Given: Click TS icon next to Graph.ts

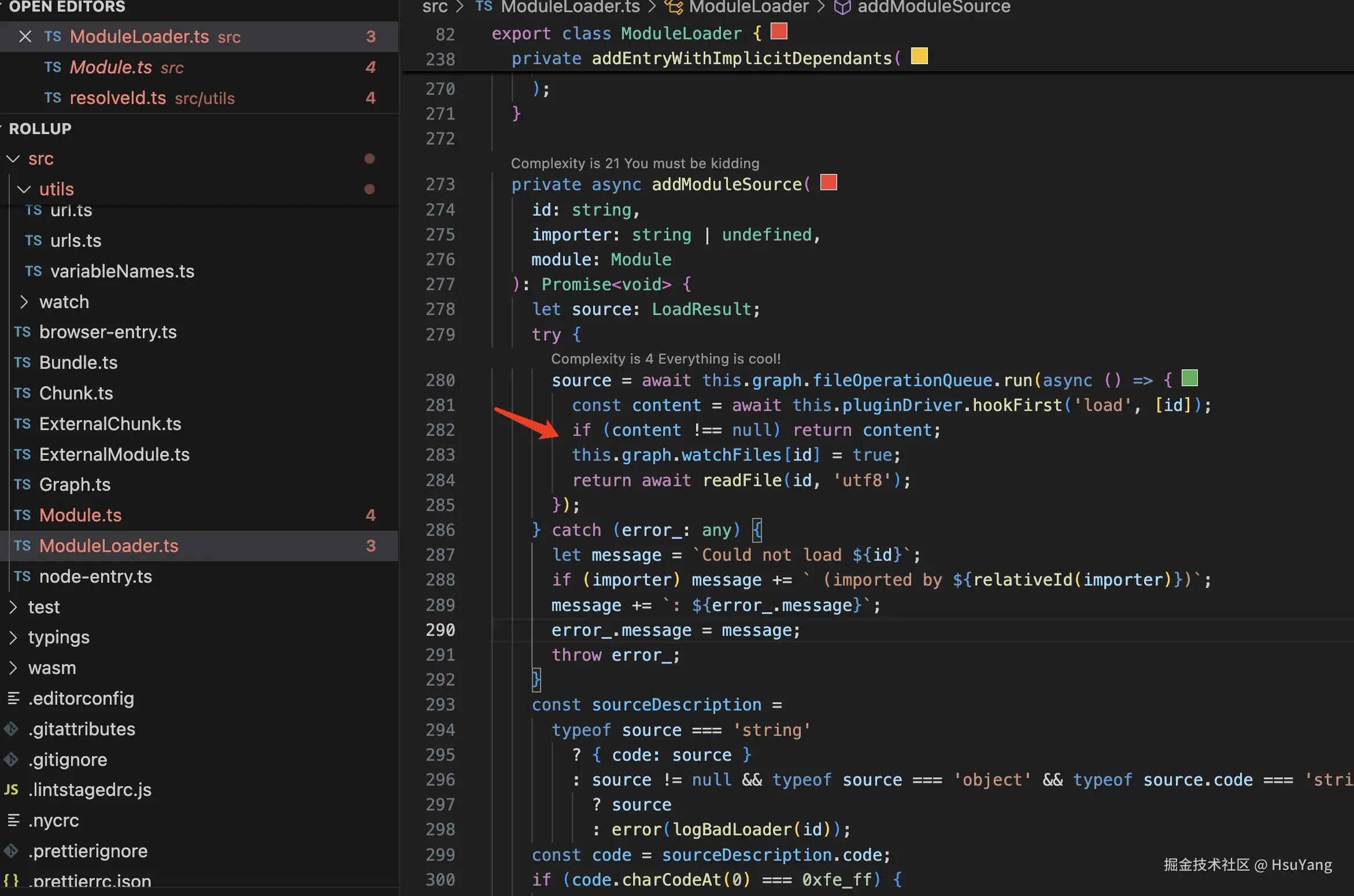Looking at the screenshot, I should point(23,484).
